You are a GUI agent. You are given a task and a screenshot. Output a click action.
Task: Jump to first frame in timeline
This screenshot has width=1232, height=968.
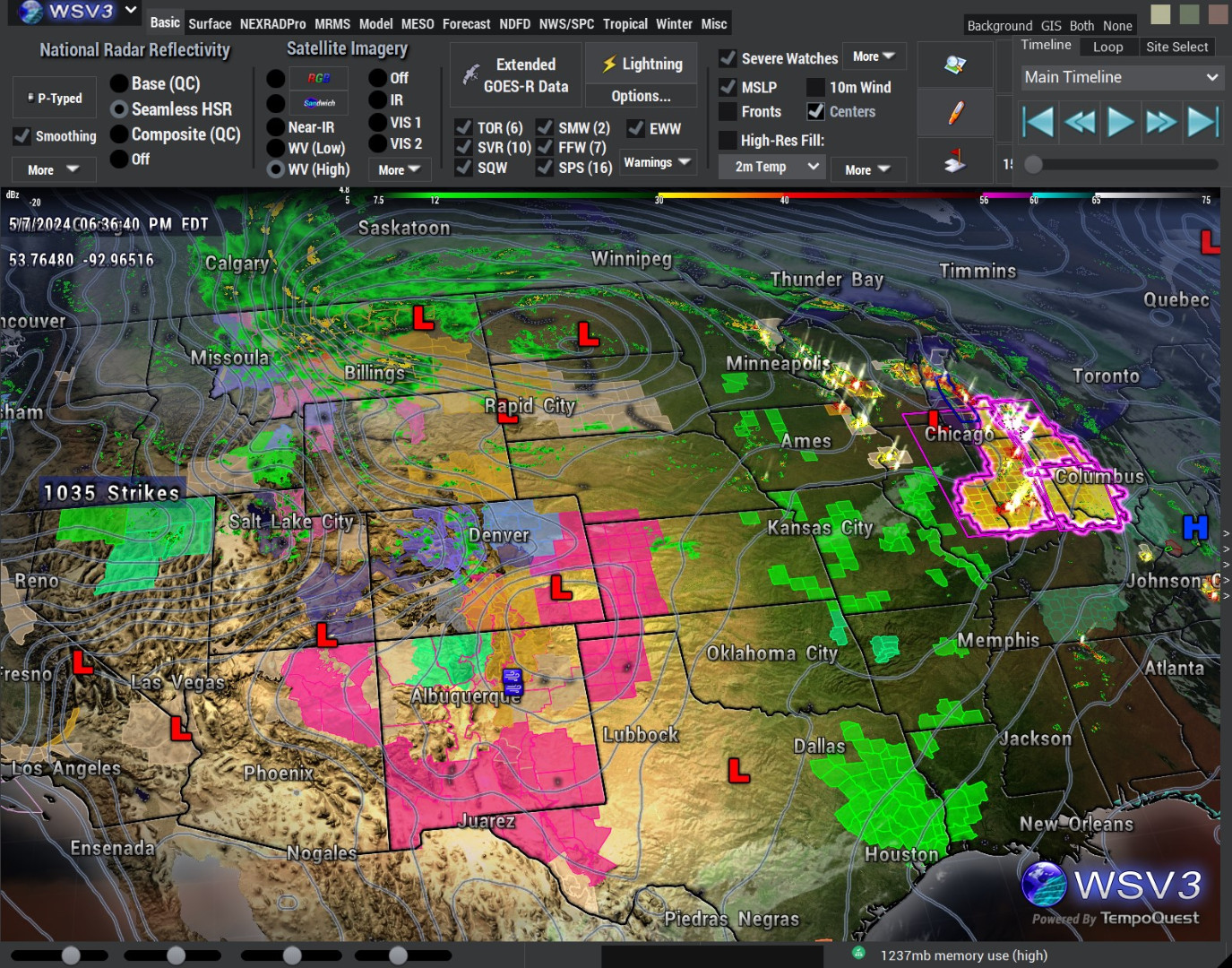click(x=1038, y=121)
